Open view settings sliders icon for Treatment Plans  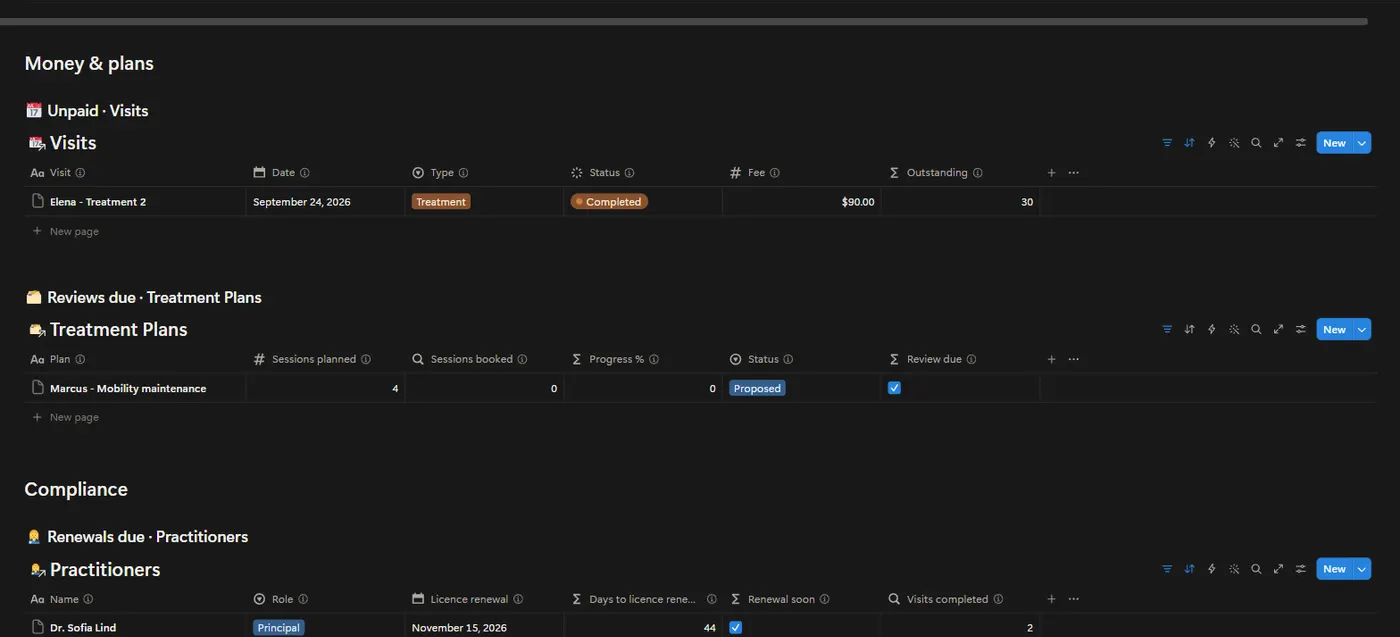point(1301,329)
